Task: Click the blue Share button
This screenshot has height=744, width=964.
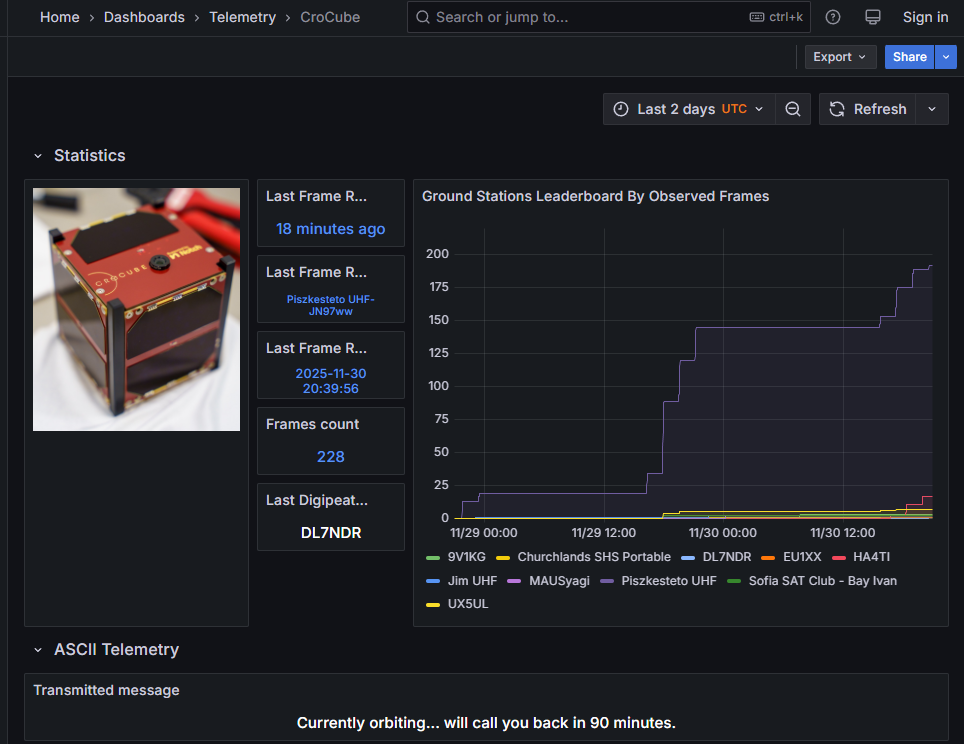Action: [x=909, y=57]
